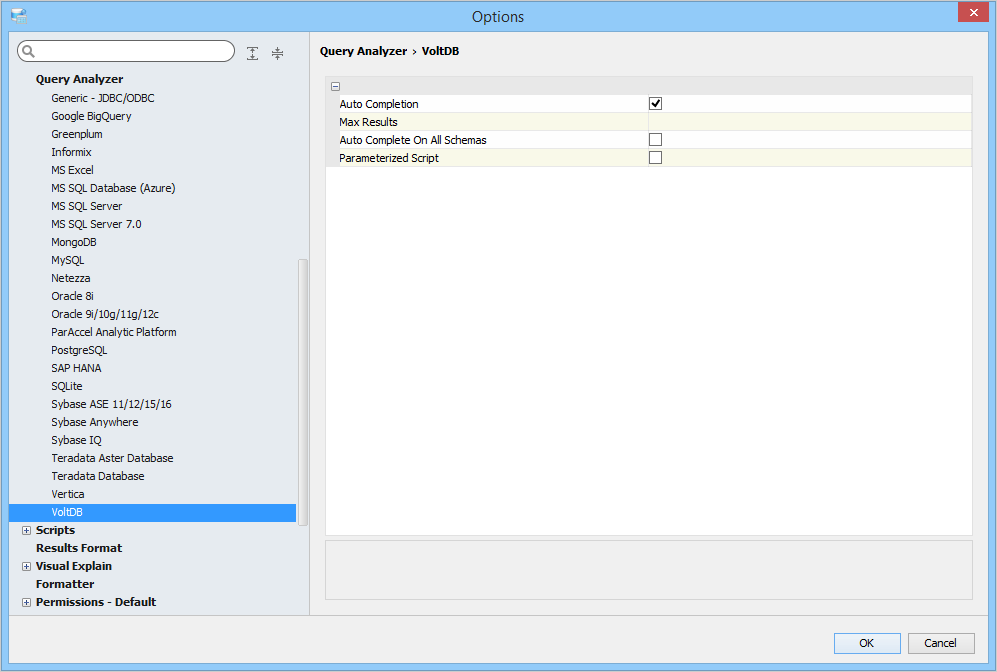Click the Parameterized Script label
The image size is (997, 672).
tap(389, 158)
